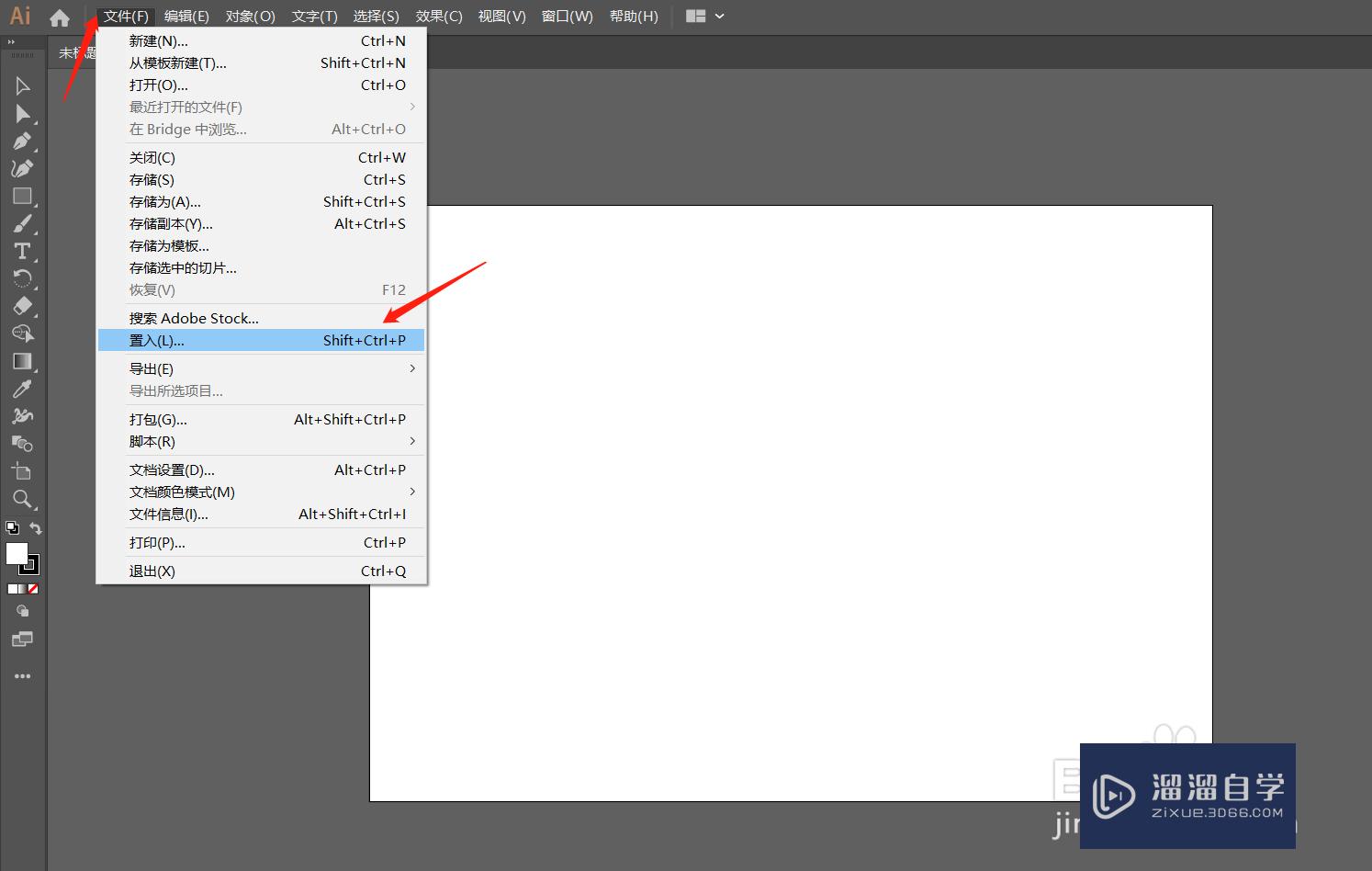
Task: Open the 对象(O) menu
Action: [251, 17]
